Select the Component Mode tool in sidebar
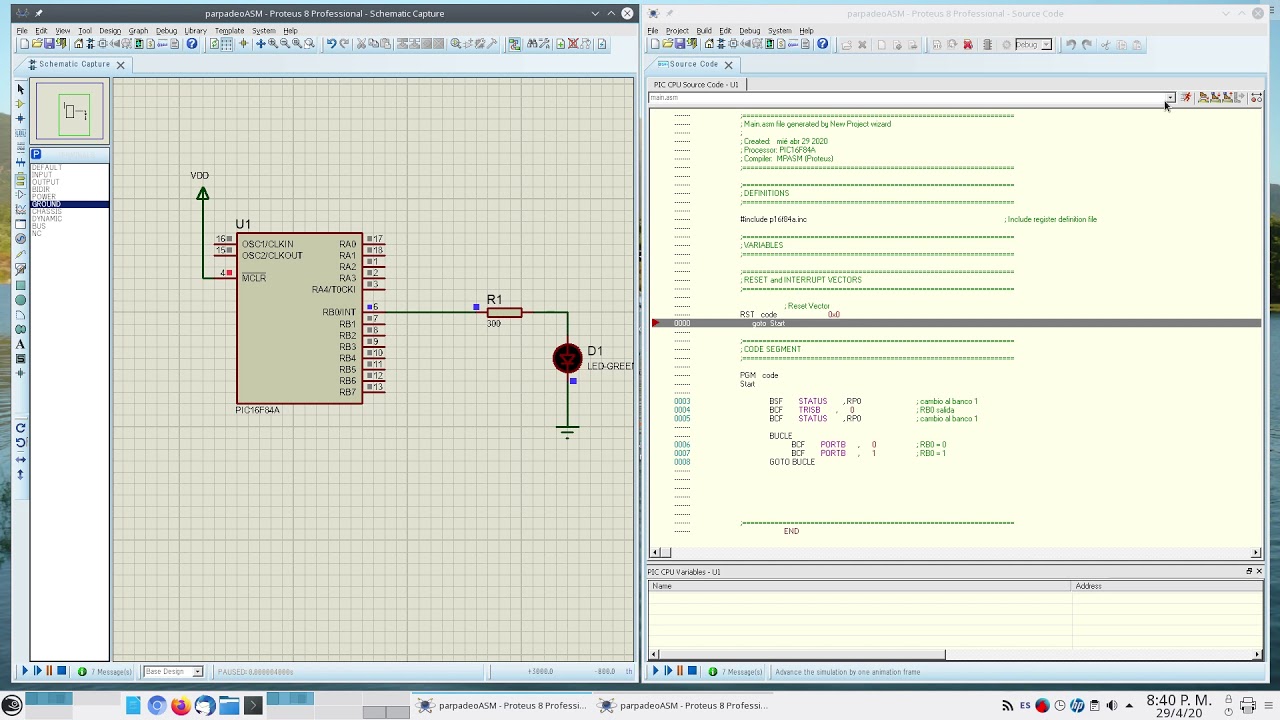The width and height of the screenshot is (1280, 720). coord(20,103)
